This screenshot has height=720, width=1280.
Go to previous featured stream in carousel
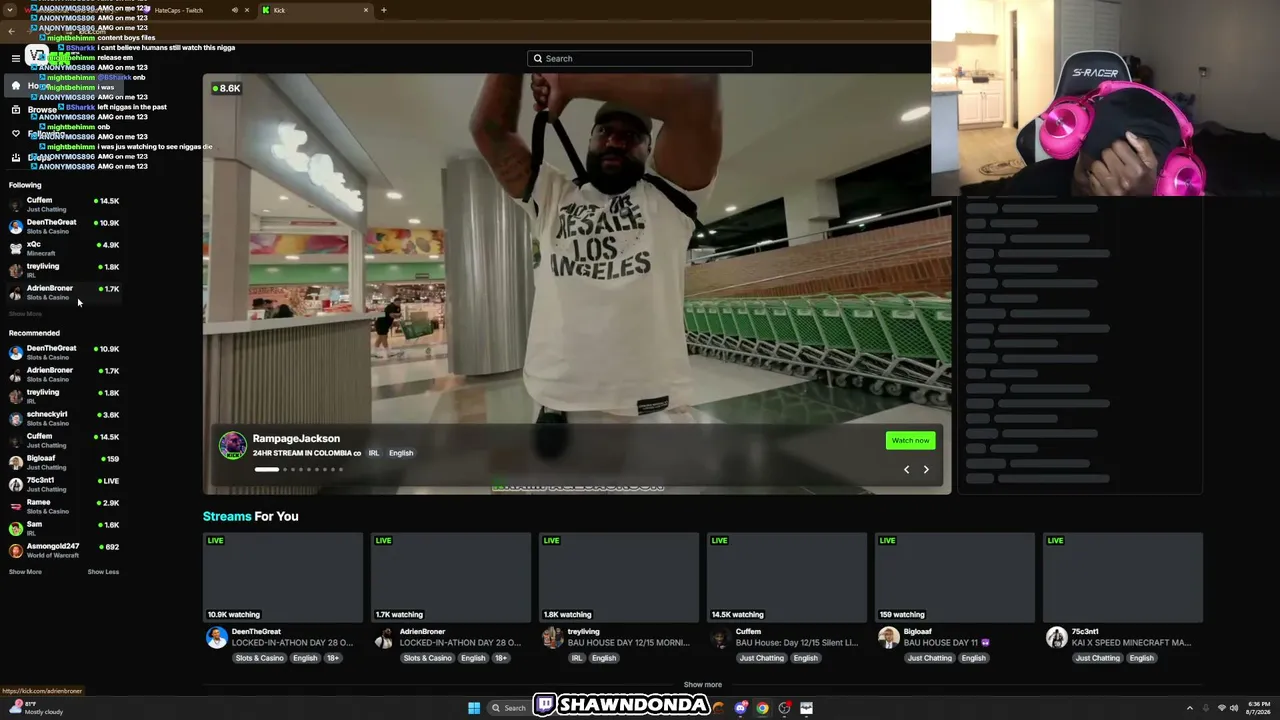click(x=907, y=469)
